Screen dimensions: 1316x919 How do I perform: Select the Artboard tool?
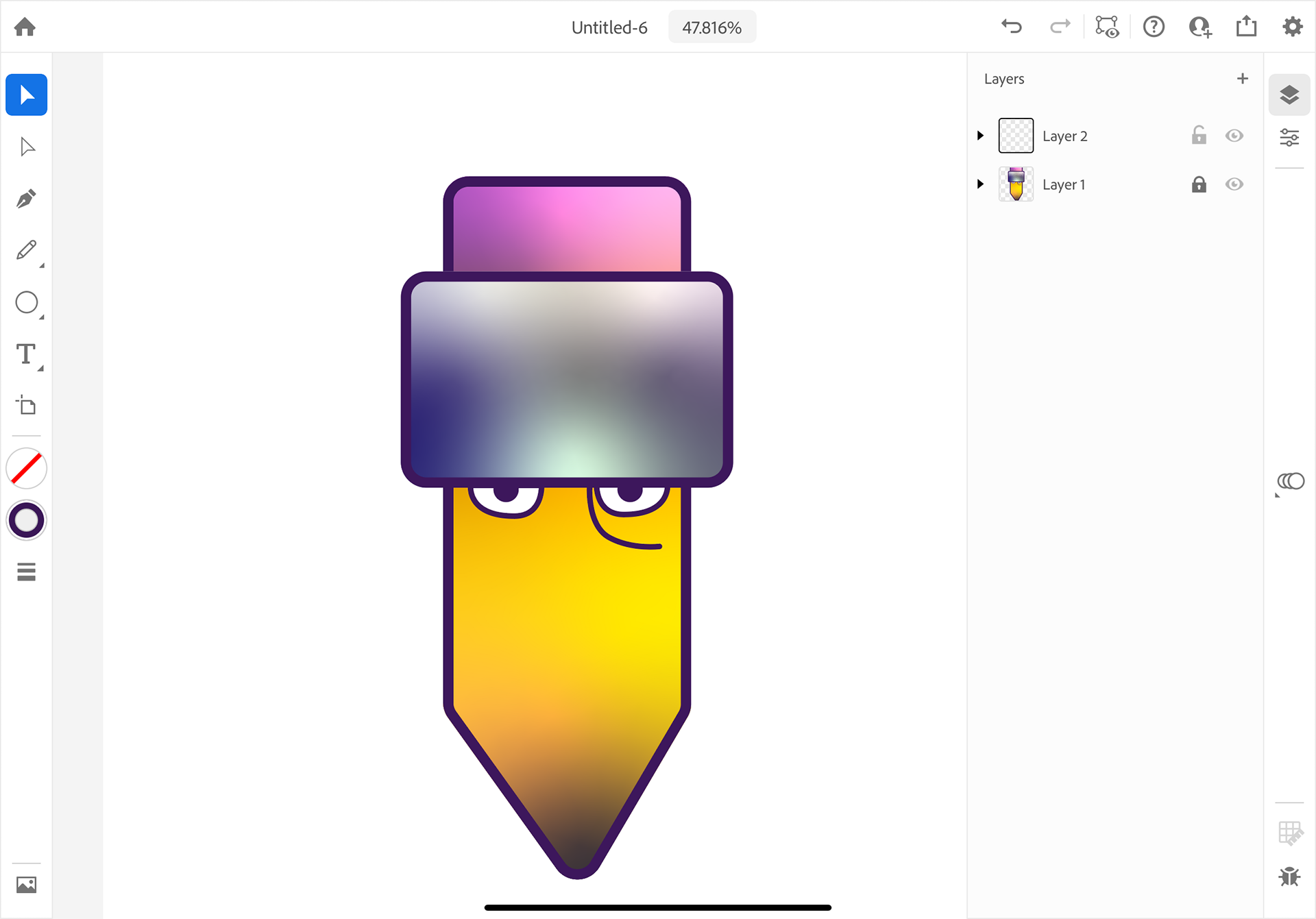tap(27, 406)
